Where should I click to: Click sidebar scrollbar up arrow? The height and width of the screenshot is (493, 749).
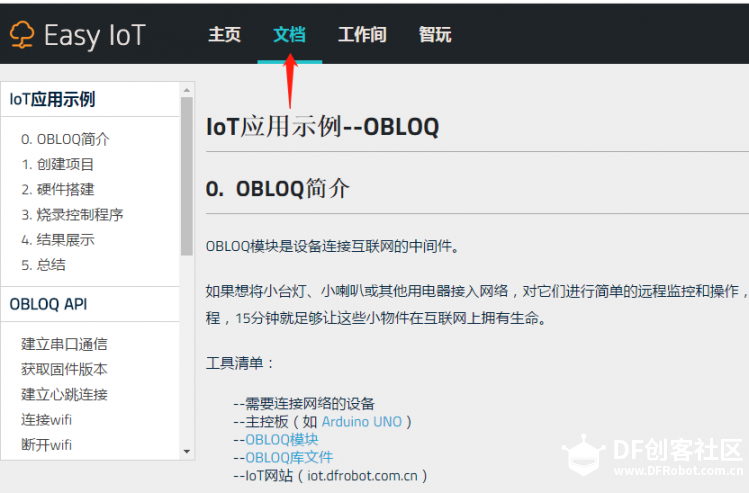[187, 90]
